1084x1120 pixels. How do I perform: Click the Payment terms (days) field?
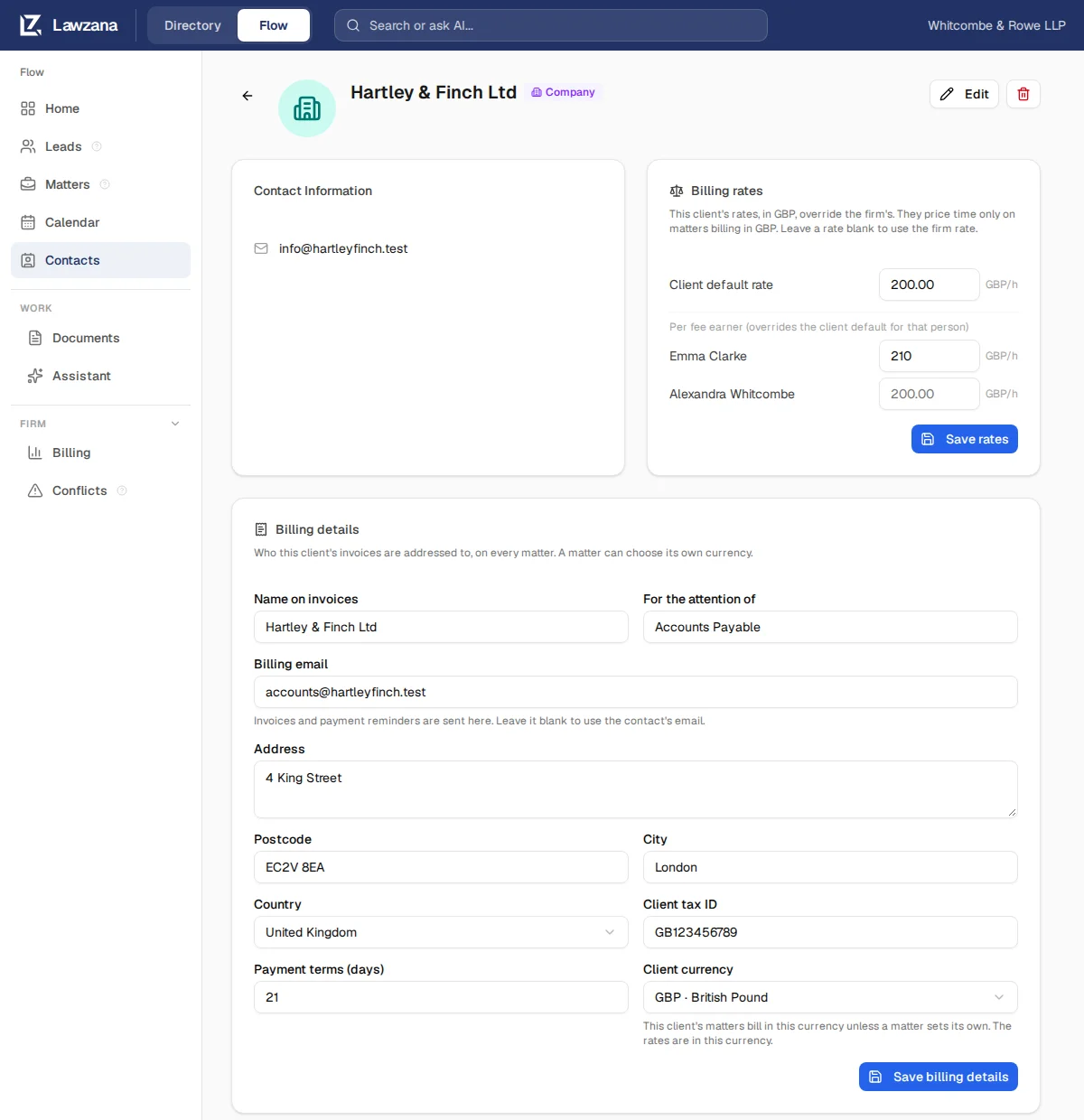pyautogui.click(x=441, y=997)
